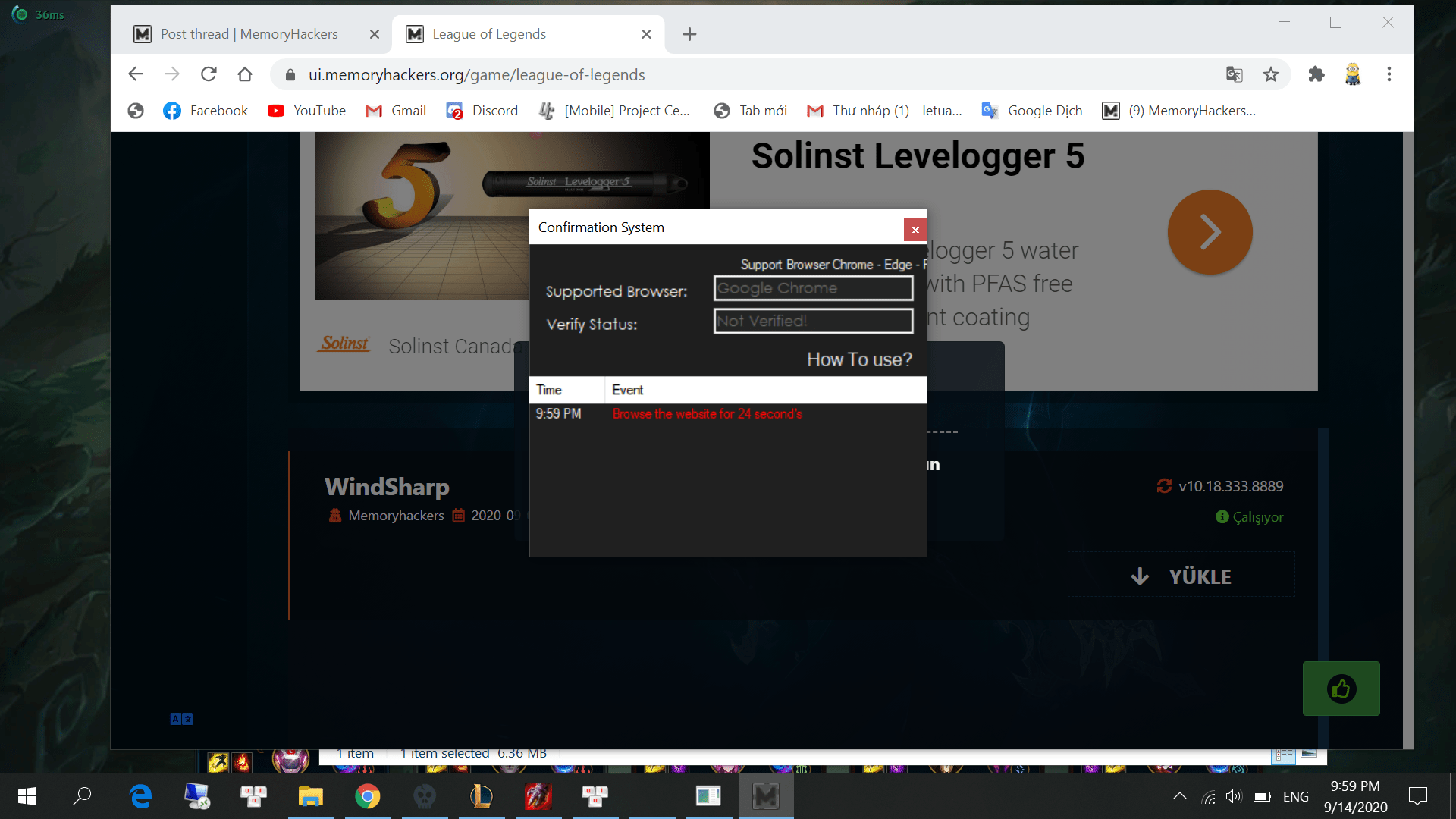This screenshot has width=1456, height=819.
Task: Open the Windows notification center
Action: pos(1417,796)
